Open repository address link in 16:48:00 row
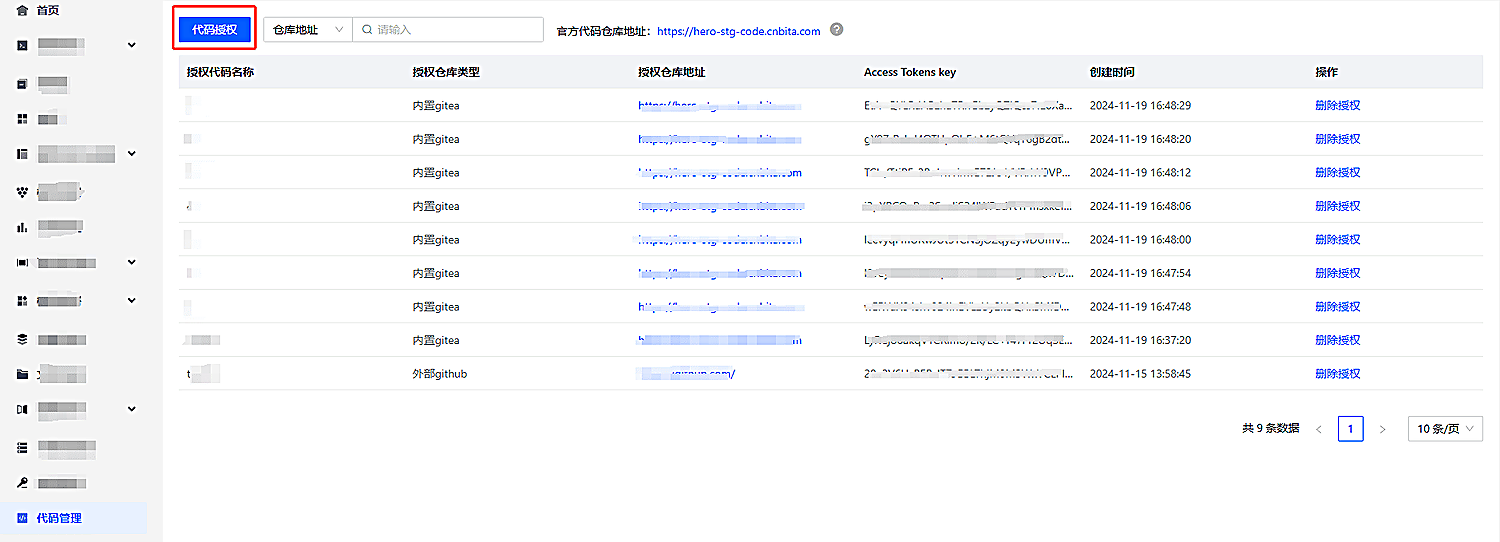This screenshot has height=542, width=1500. 720,240
